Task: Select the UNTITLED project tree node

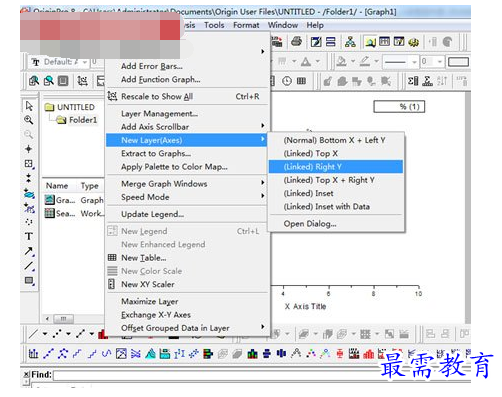Action: tap(70, 107)
